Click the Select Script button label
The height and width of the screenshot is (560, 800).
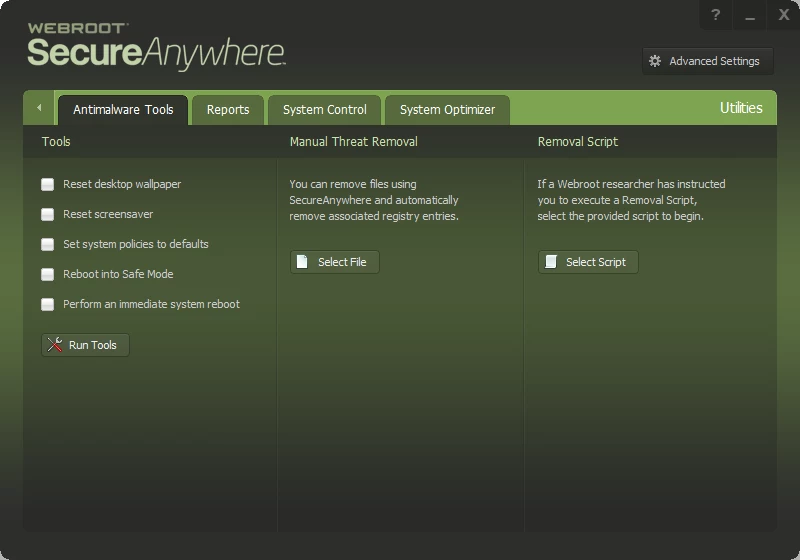coord(596,262)
